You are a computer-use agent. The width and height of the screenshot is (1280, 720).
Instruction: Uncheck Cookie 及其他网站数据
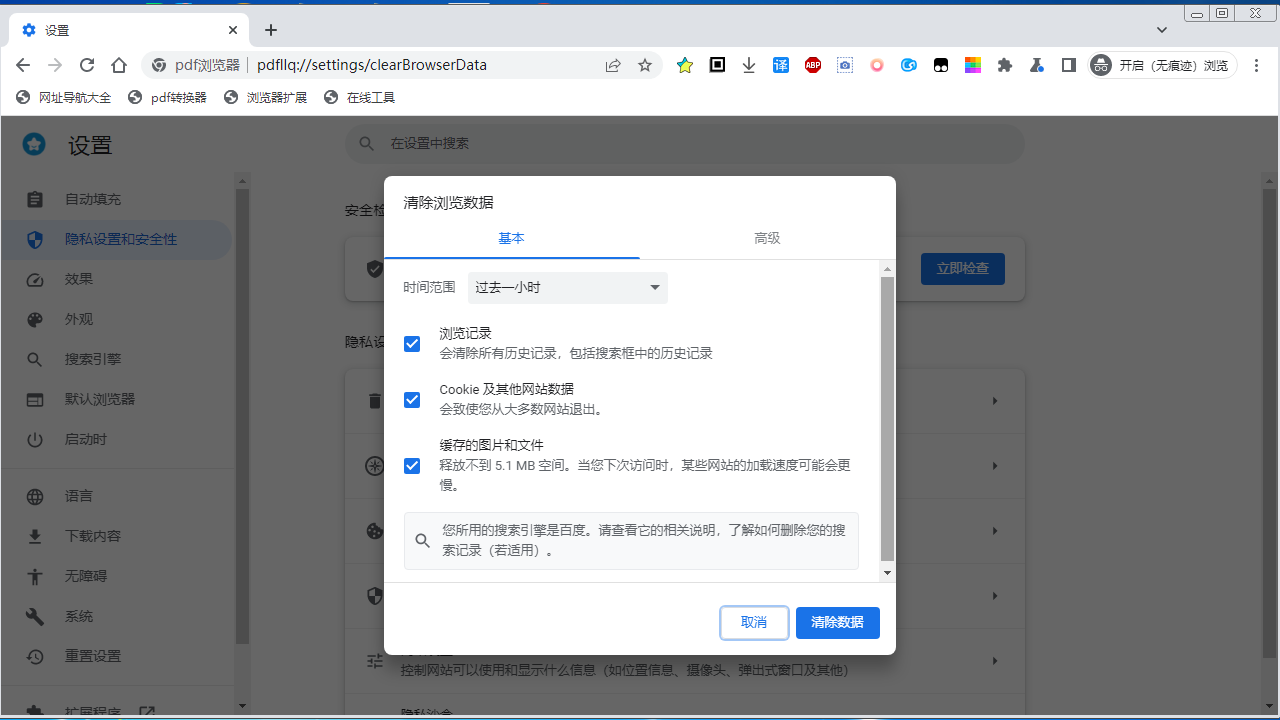(x=412, y=399)
